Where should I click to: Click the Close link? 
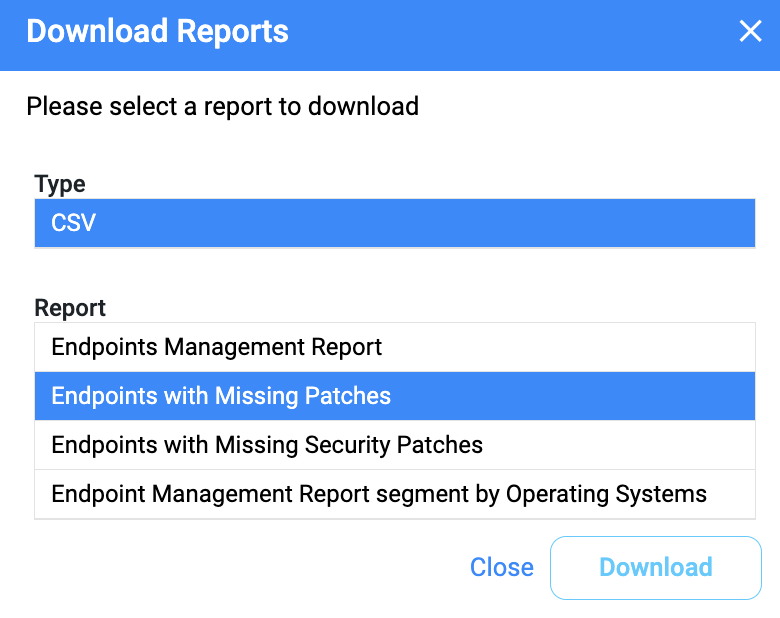(501, 567)
